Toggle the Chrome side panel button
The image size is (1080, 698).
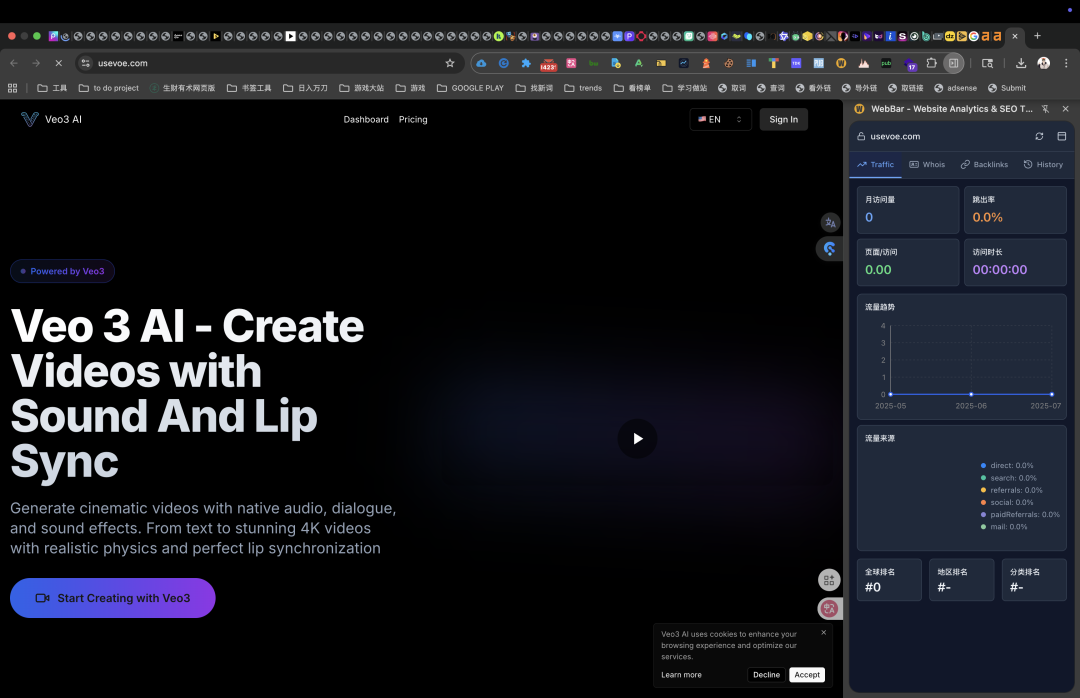(953, 63)
